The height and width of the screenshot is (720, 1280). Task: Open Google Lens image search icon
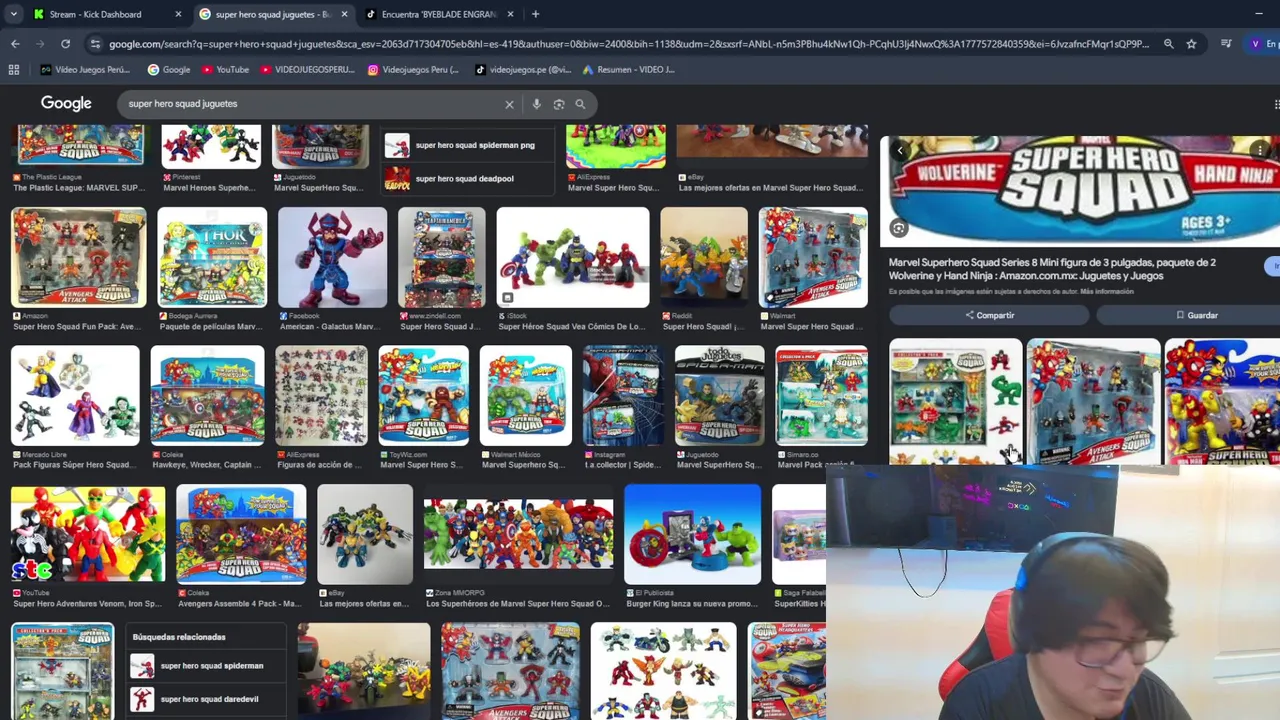(x=559, y=104)
